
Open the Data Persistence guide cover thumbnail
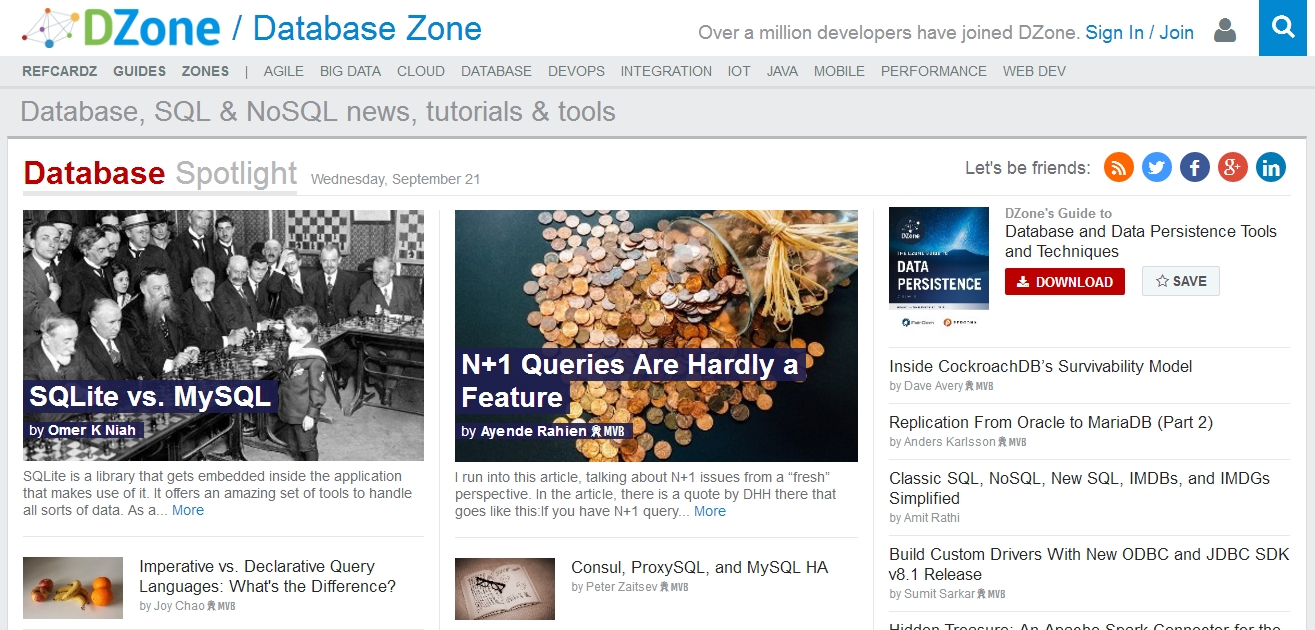coord(939,269)
